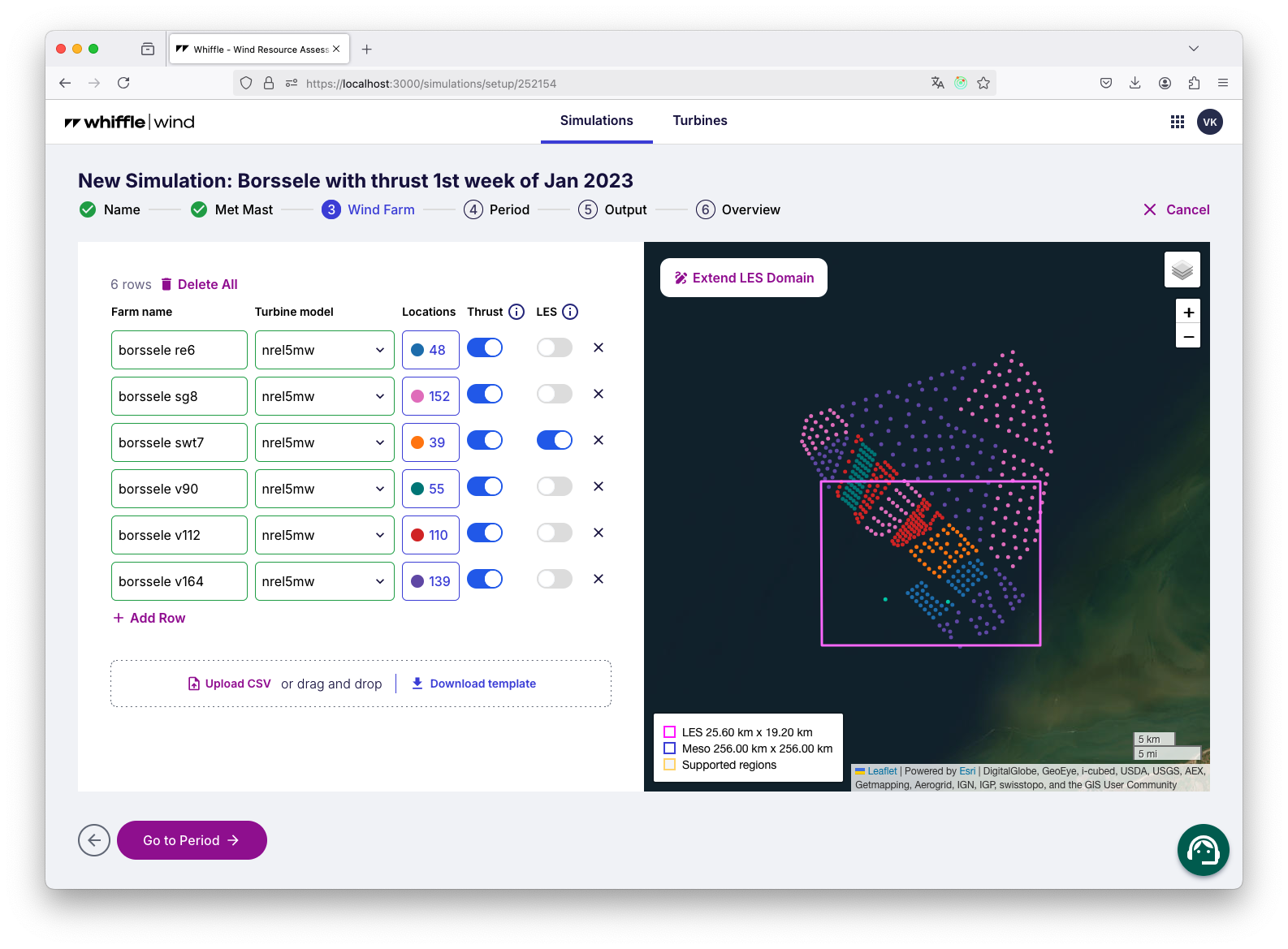Zoom out on the map
The image size is (1288, 949).
[x=1188, y=336]
